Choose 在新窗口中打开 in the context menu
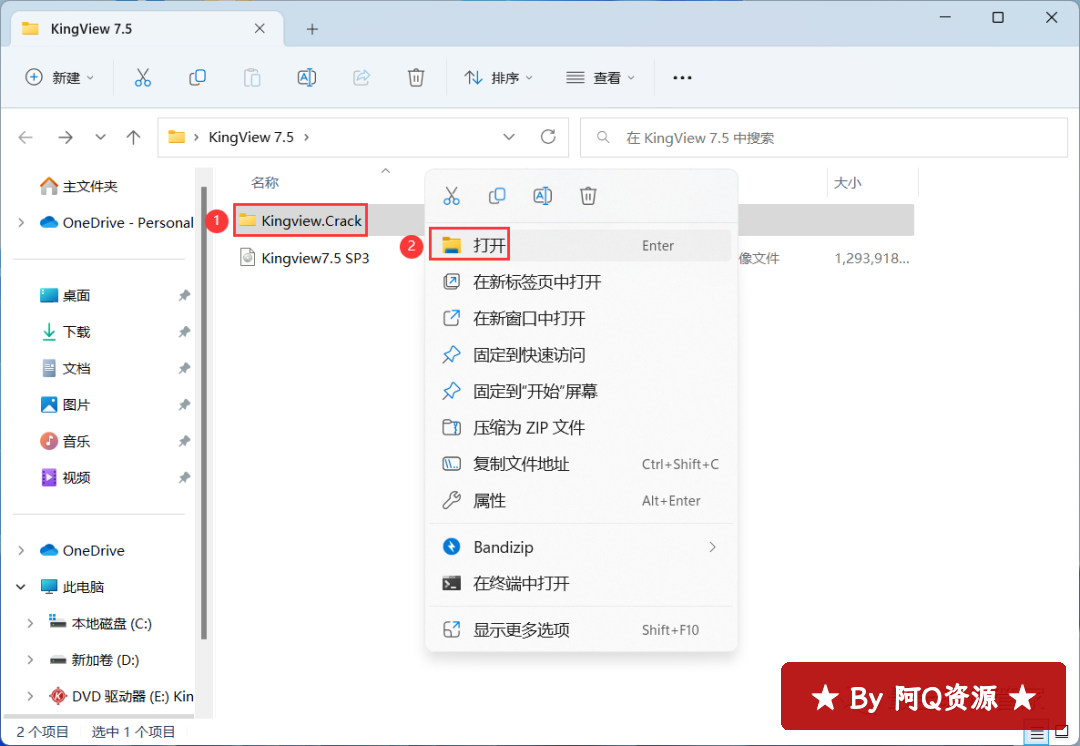Image resolution: width=1080 pixels, height=746 pixels. [580, 318]
